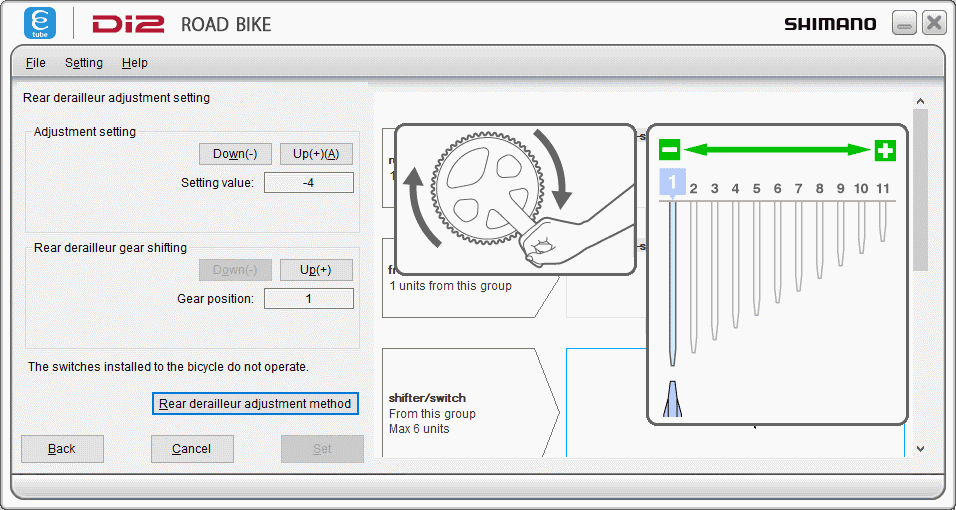This screenshot has width=956, height=510.
Task: Click the Shimano logo
Action: [829, 24]
